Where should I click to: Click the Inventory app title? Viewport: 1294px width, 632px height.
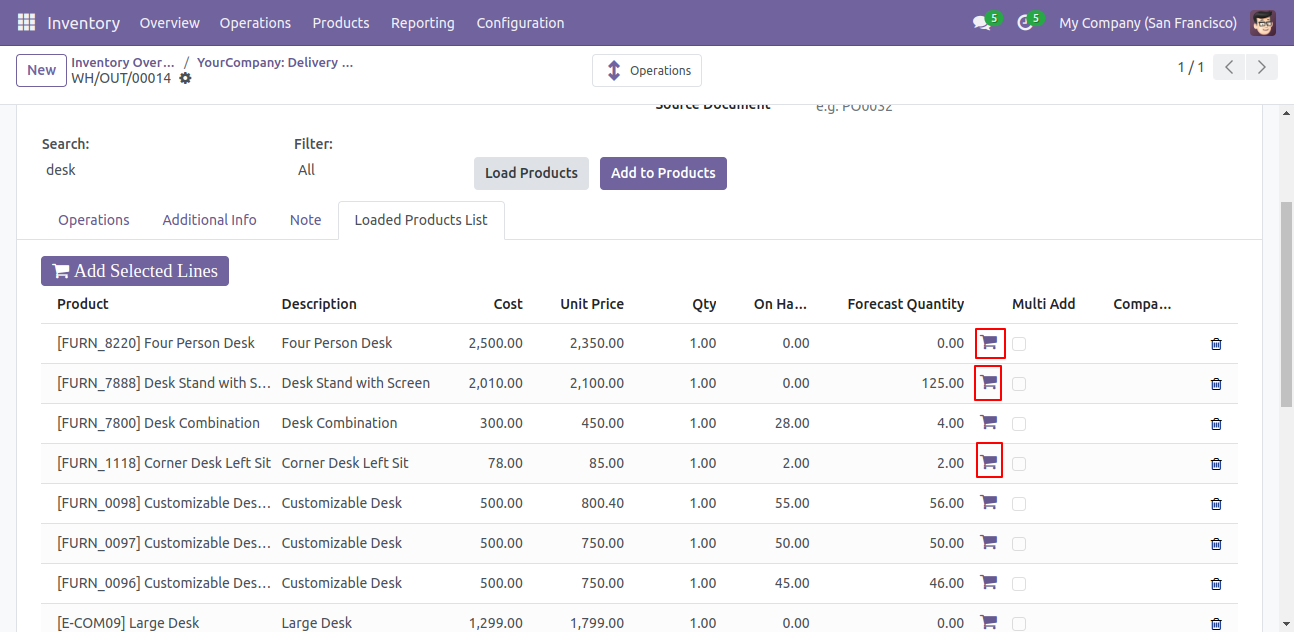pyautogui.click(x=83, y=22)
